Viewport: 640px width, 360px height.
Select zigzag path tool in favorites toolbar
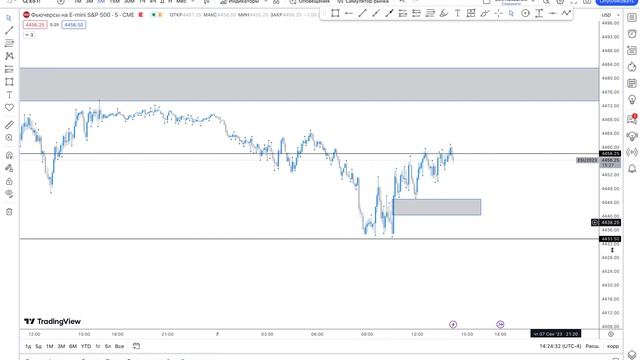[x=566, y=13]
